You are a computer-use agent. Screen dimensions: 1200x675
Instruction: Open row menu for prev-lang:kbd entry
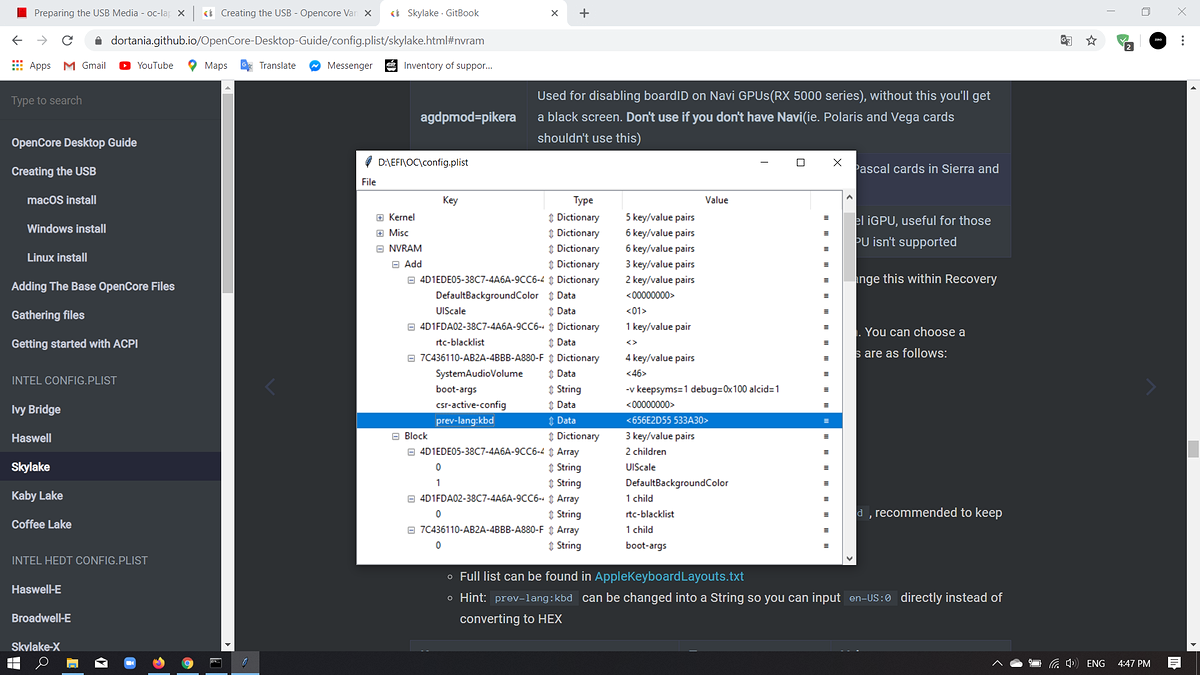[826, 420]
